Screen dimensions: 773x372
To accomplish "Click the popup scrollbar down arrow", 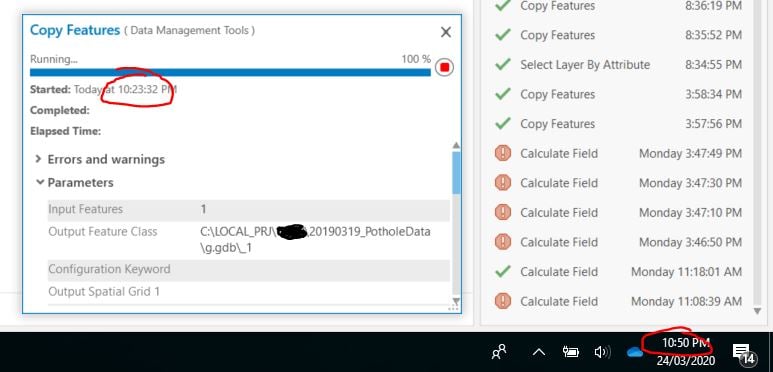I will [456, 301].
